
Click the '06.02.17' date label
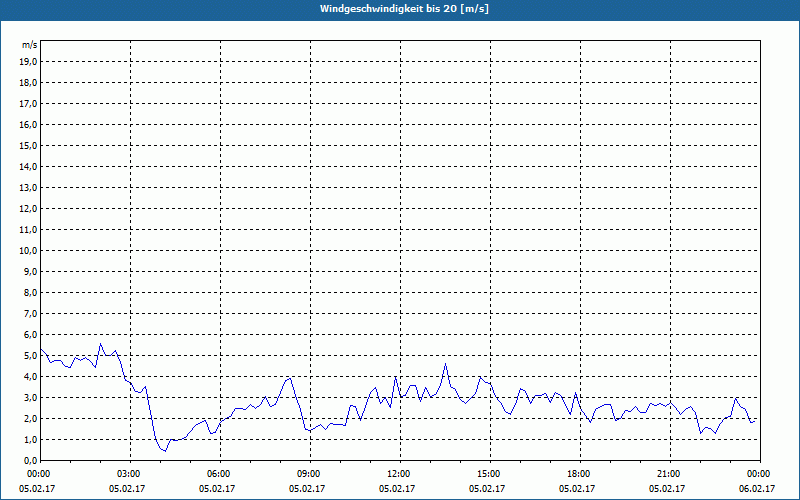[x=757, y=488]
